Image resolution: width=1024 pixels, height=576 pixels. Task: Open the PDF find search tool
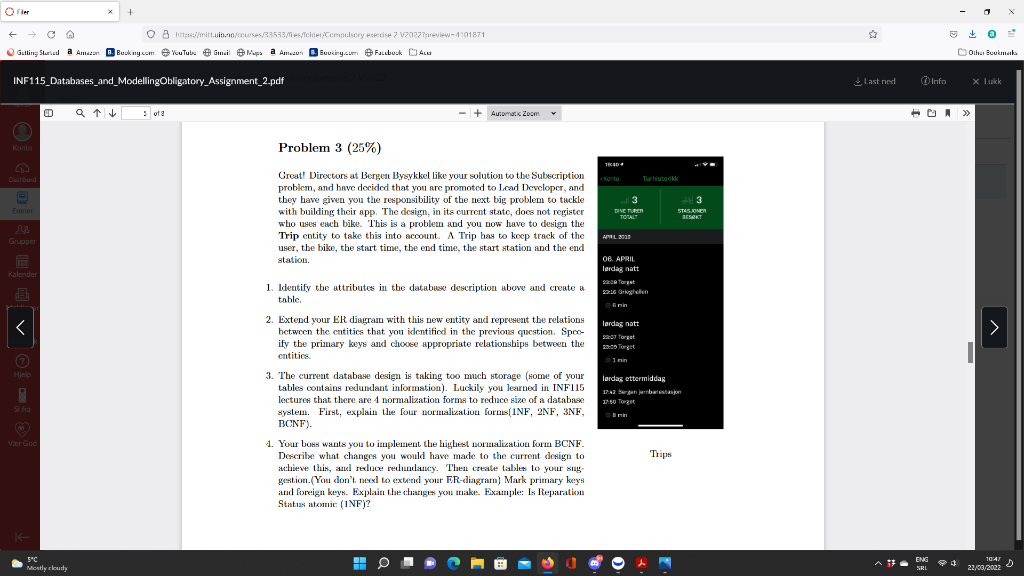80,113
